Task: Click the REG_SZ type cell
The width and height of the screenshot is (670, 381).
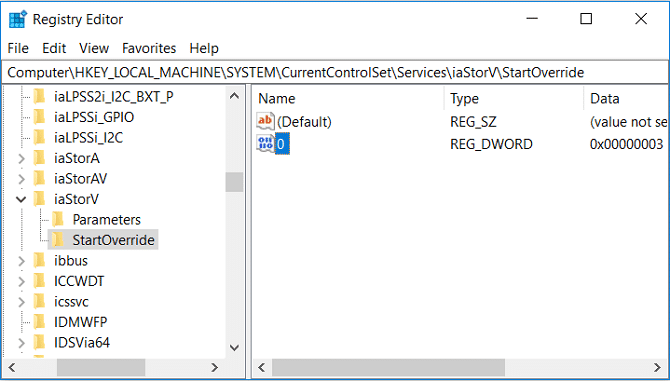Action: pyautogui.click(x=473, y=122)
